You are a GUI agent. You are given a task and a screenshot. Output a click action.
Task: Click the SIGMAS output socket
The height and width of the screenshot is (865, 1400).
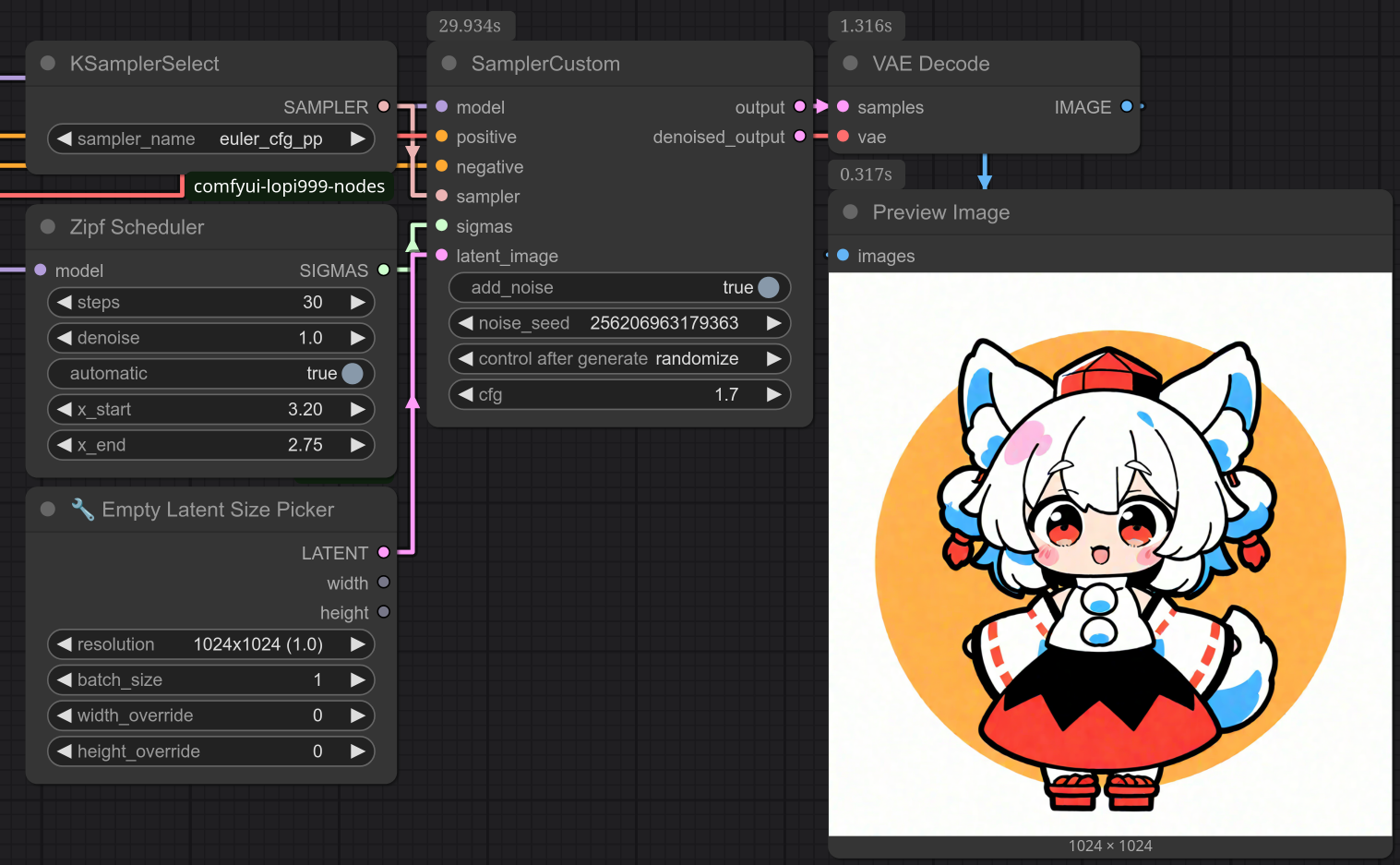(x=383, y=270)
